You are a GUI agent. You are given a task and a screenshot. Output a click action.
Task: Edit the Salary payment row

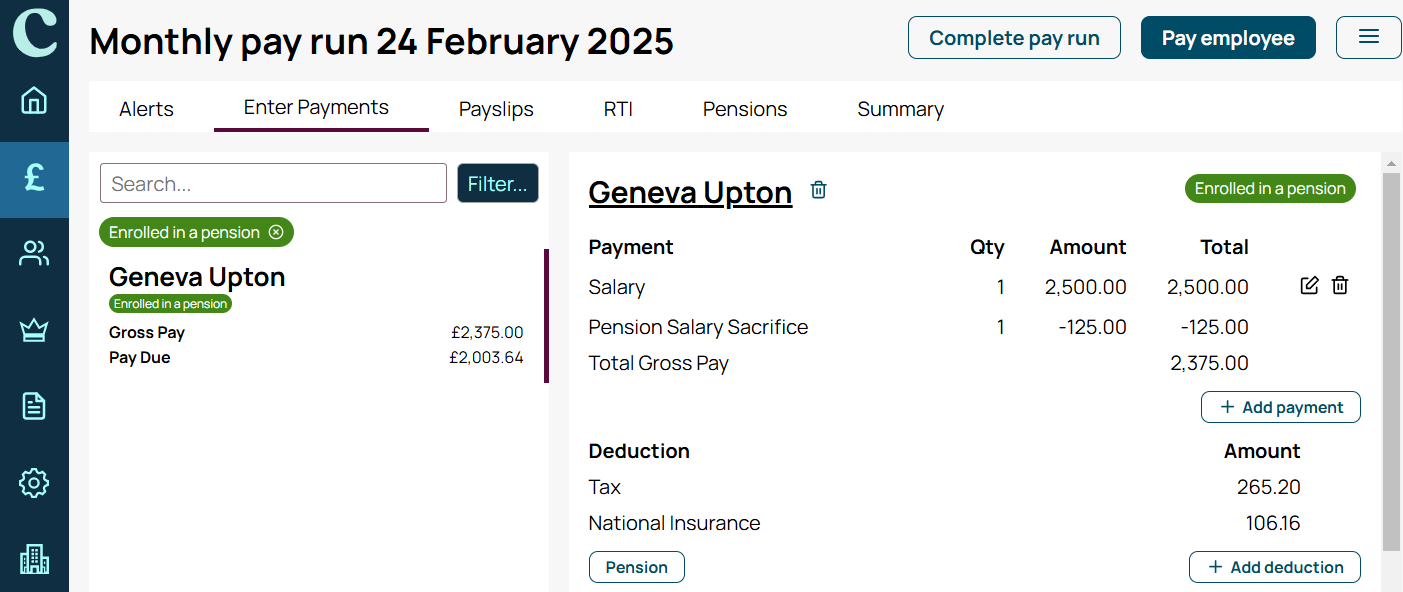[x=1309, y=286]
